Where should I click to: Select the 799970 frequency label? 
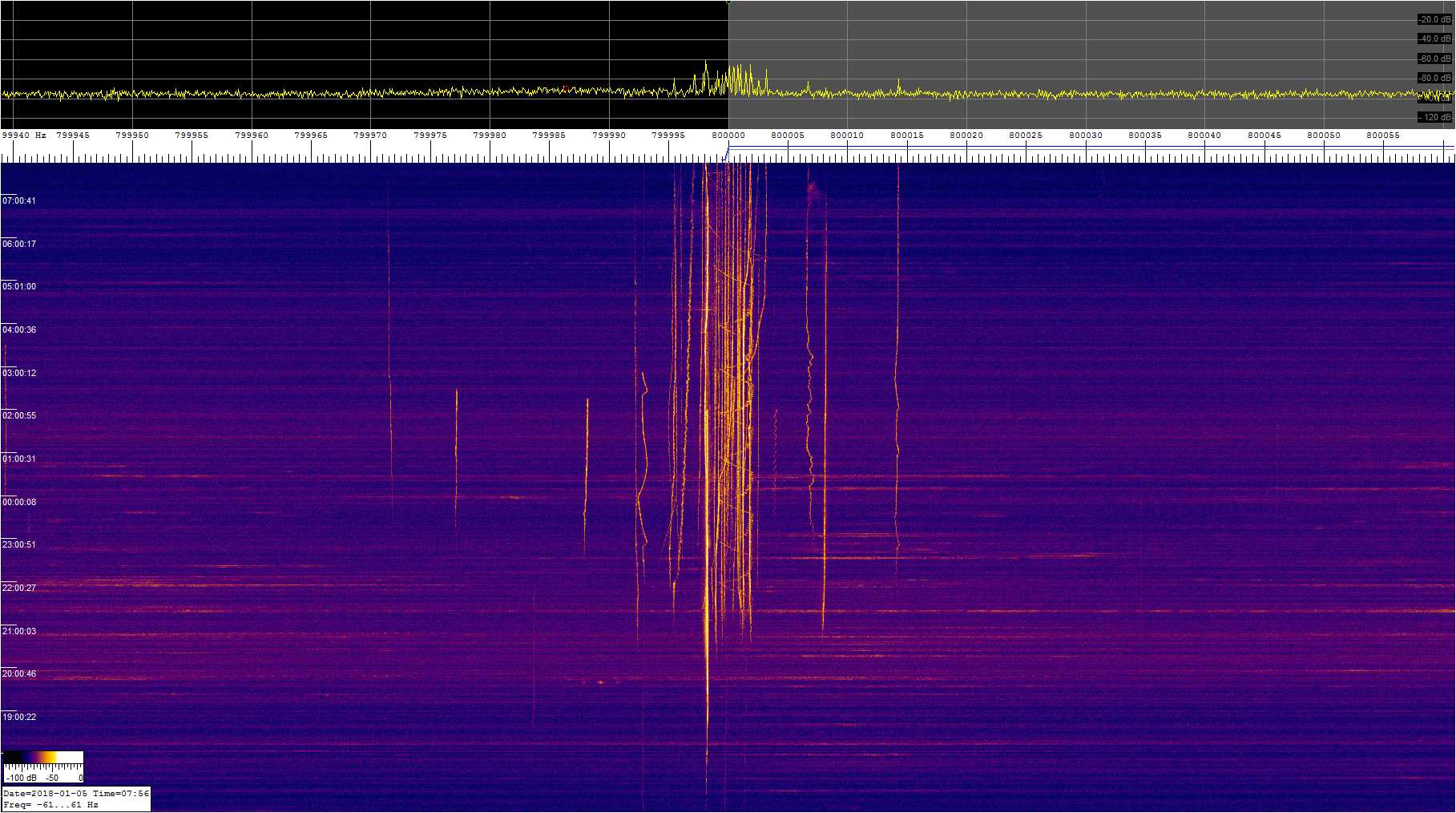(370, 135)
